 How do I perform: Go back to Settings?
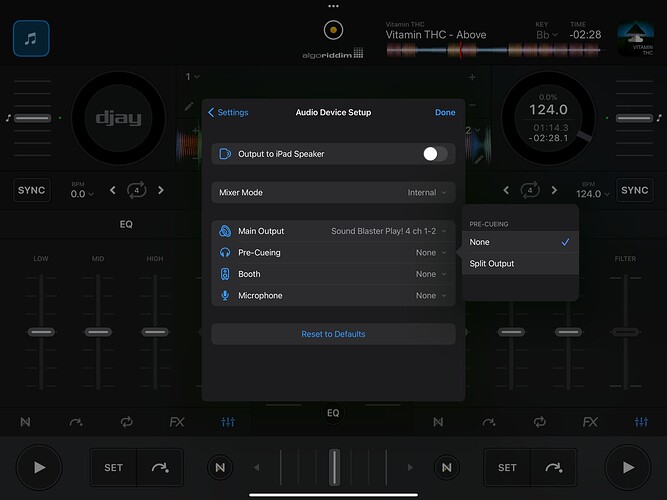coord(228,112)
